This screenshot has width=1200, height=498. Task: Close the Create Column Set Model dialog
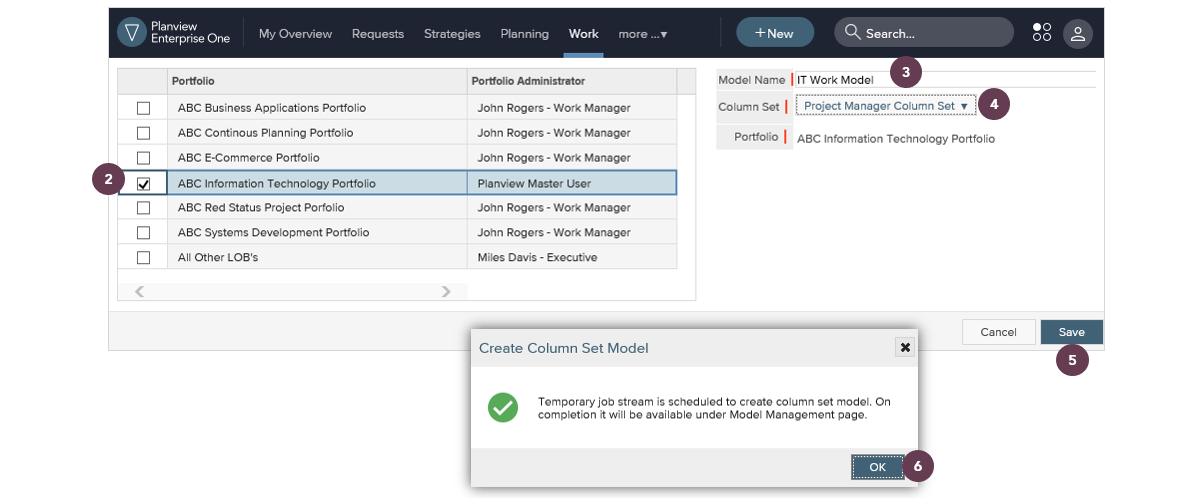coord(905,347)
